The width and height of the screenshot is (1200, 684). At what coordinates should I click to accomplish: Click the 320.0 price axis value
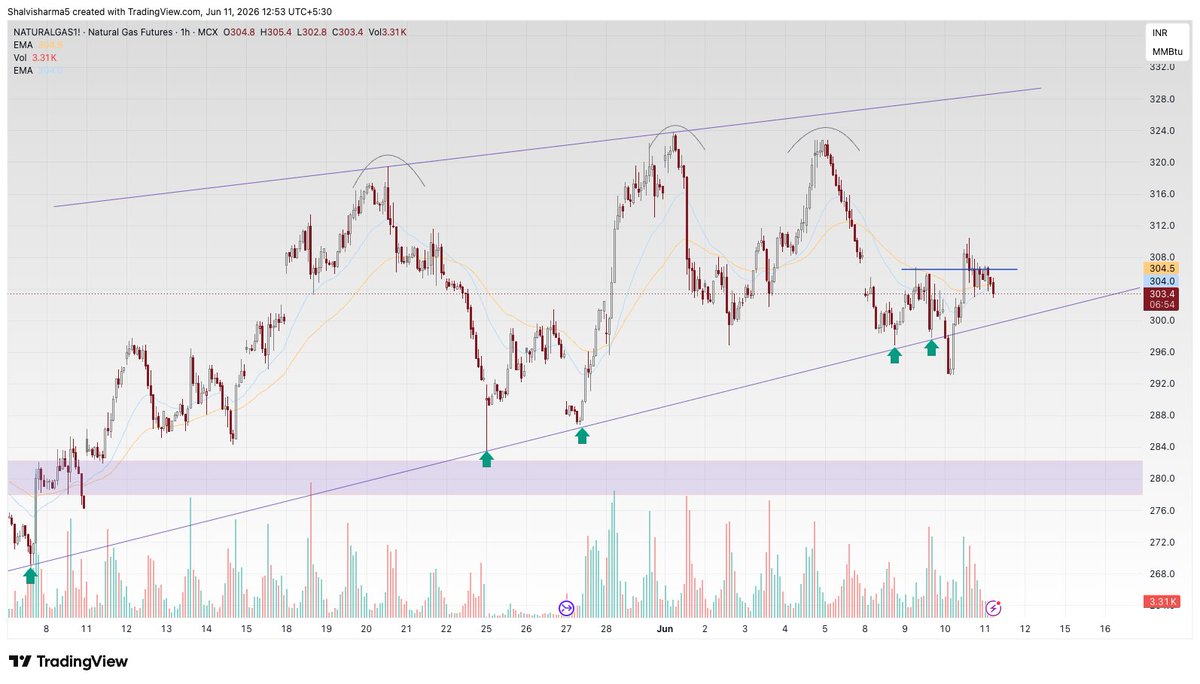point(1161,162)
